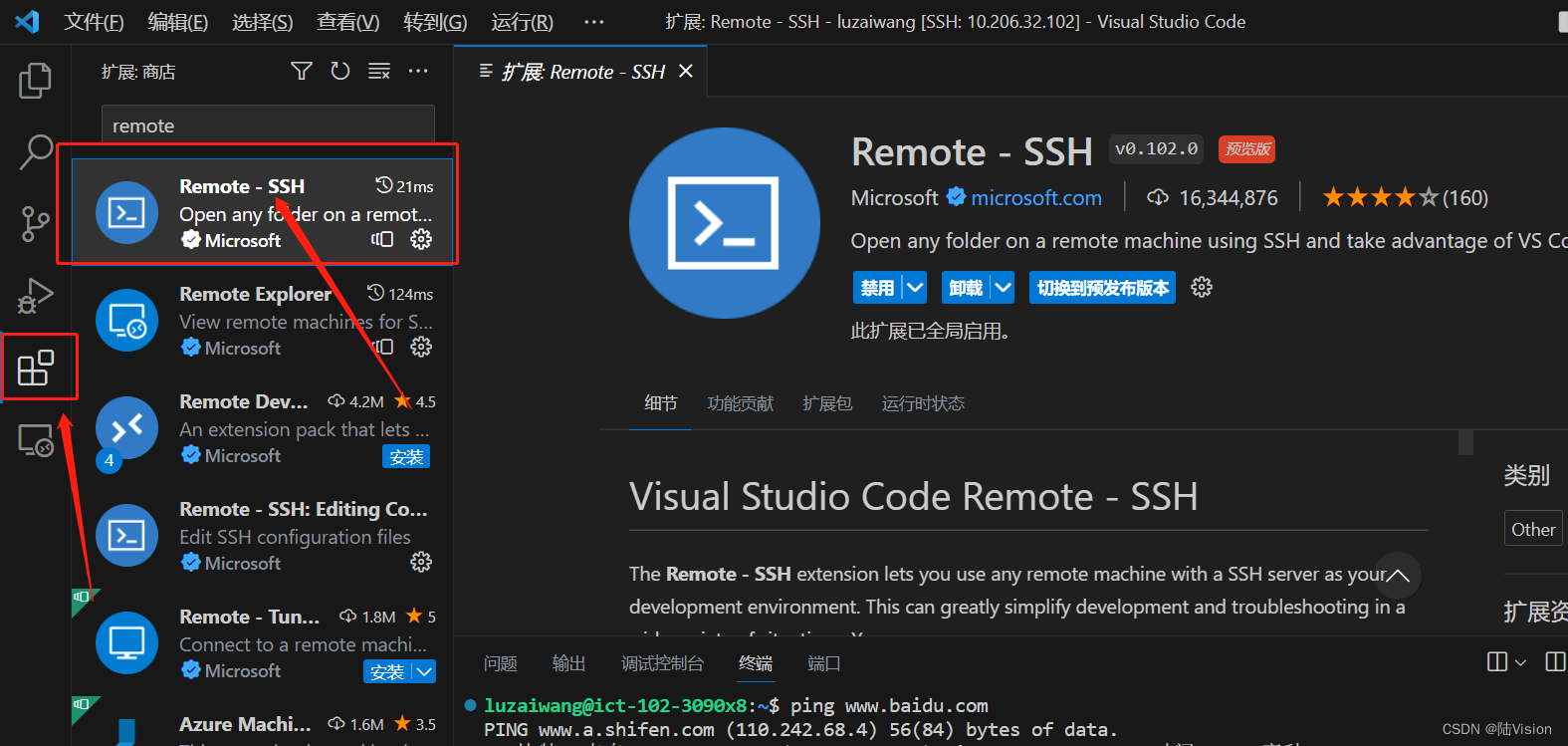Select Remote - SSH: Editing Co... list entry
Viewport: 1568px width, 746px height.
click(262, 535)
